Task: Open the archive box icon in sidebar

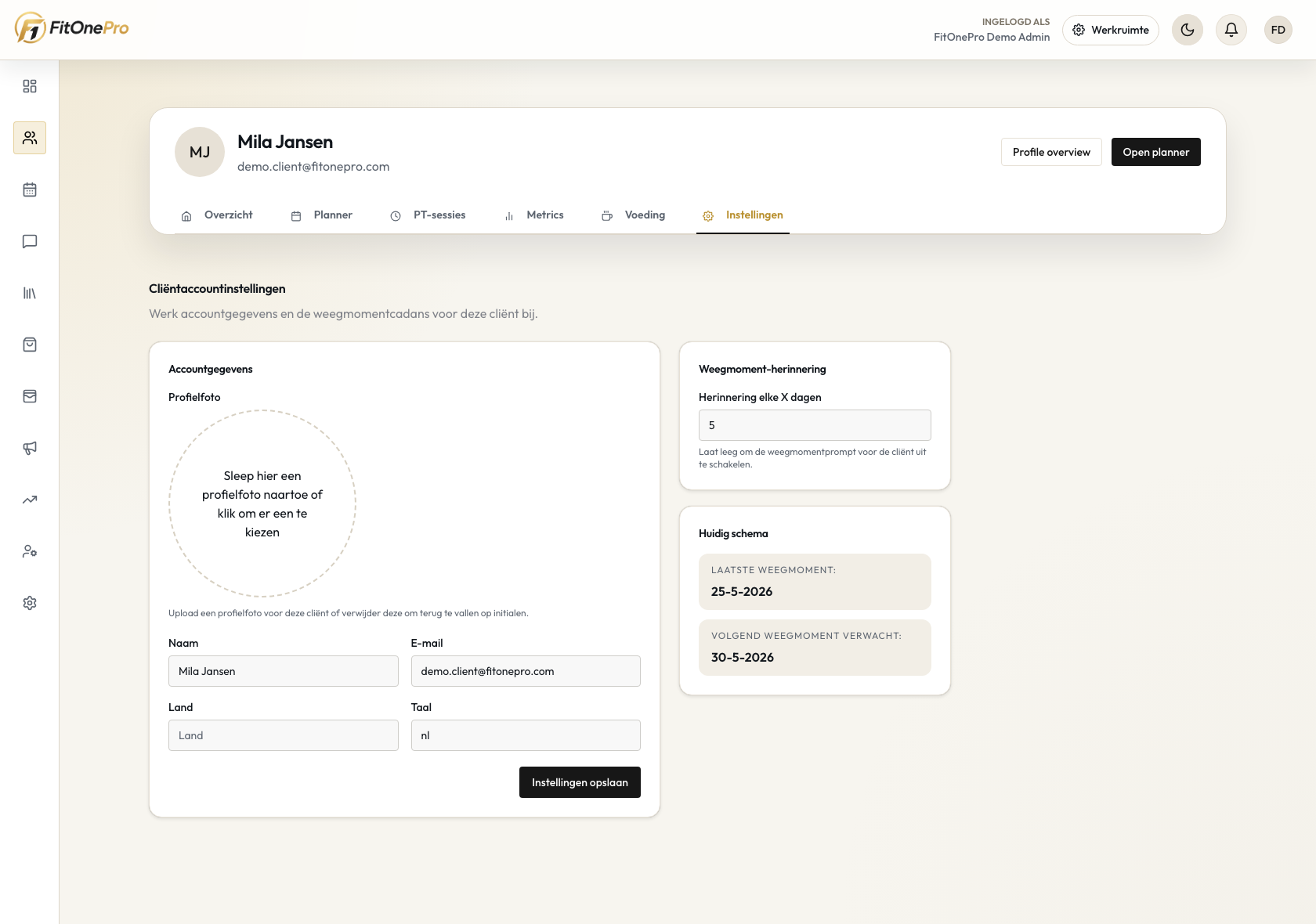Action: click(30, 396)
